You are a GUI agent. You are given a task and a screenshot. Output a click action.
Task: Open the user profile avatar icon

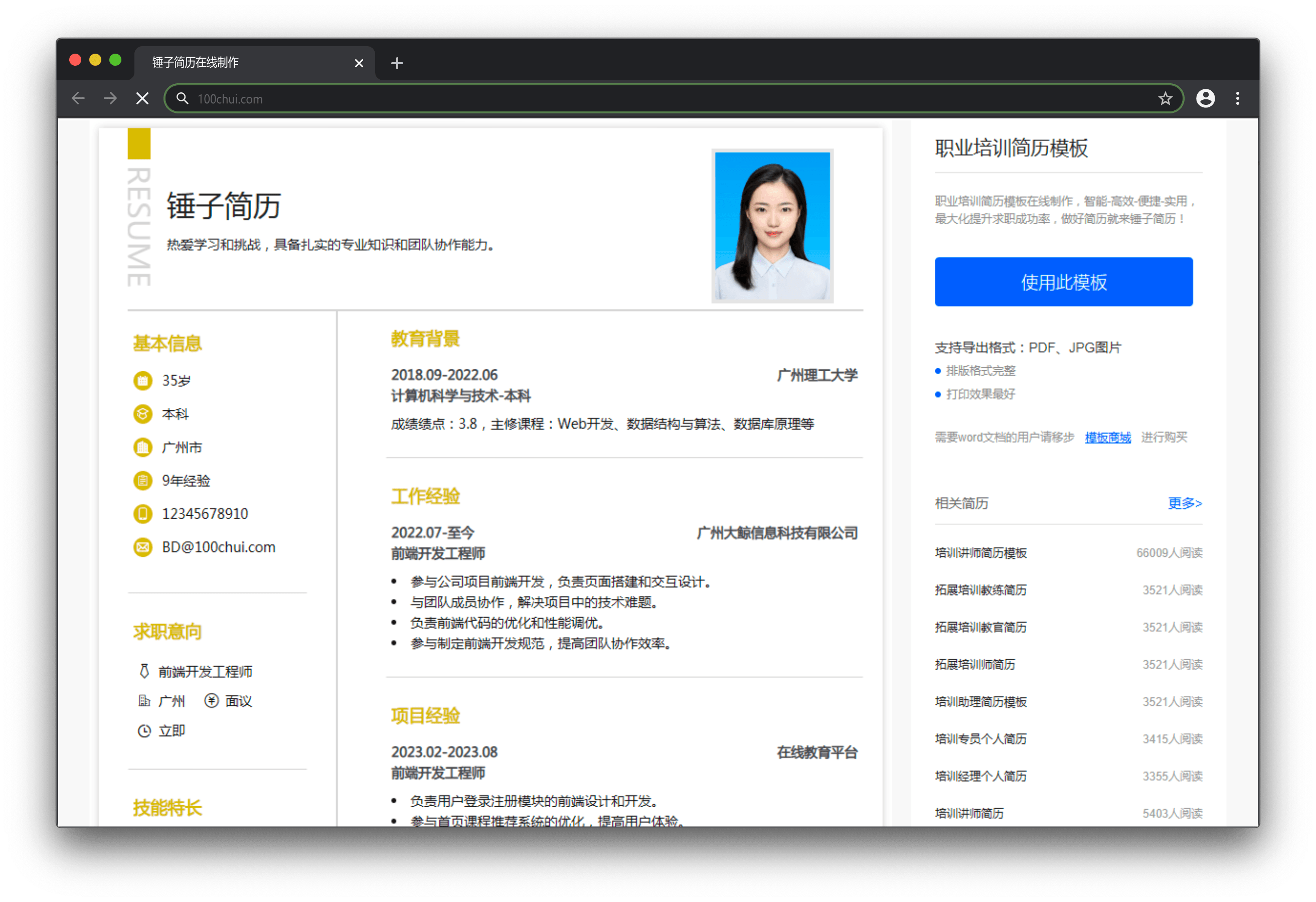pyautogui.click(x=1205, y=99)
